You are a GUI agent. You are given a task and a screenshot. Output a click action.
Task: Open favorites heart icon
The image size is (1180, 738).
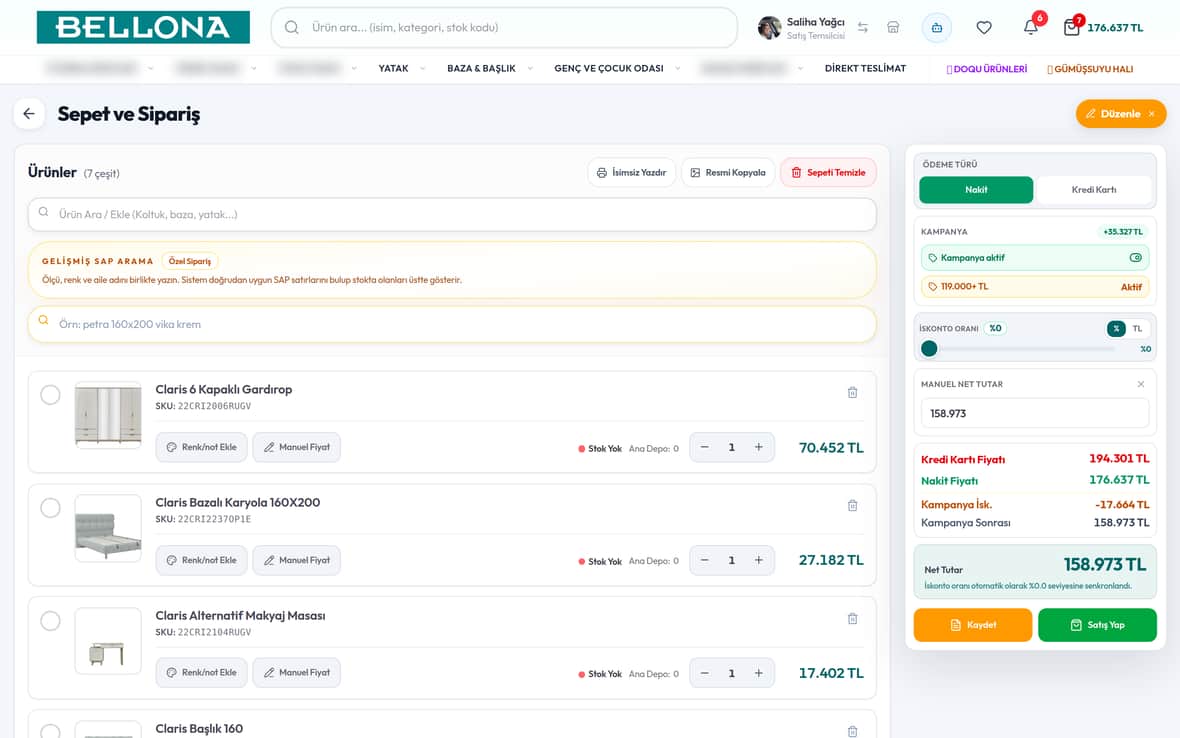pyautogui.click(x=984, y=27)
